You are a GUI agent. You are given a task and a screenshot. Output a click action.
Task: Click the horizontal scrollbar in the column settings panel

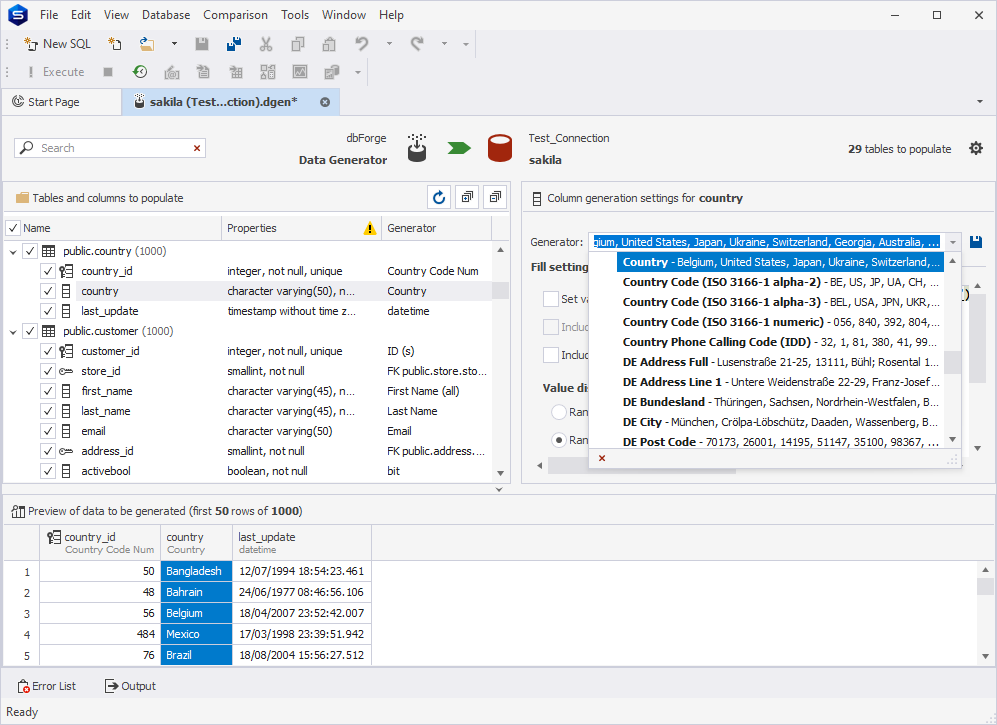(x=642, y=466)
